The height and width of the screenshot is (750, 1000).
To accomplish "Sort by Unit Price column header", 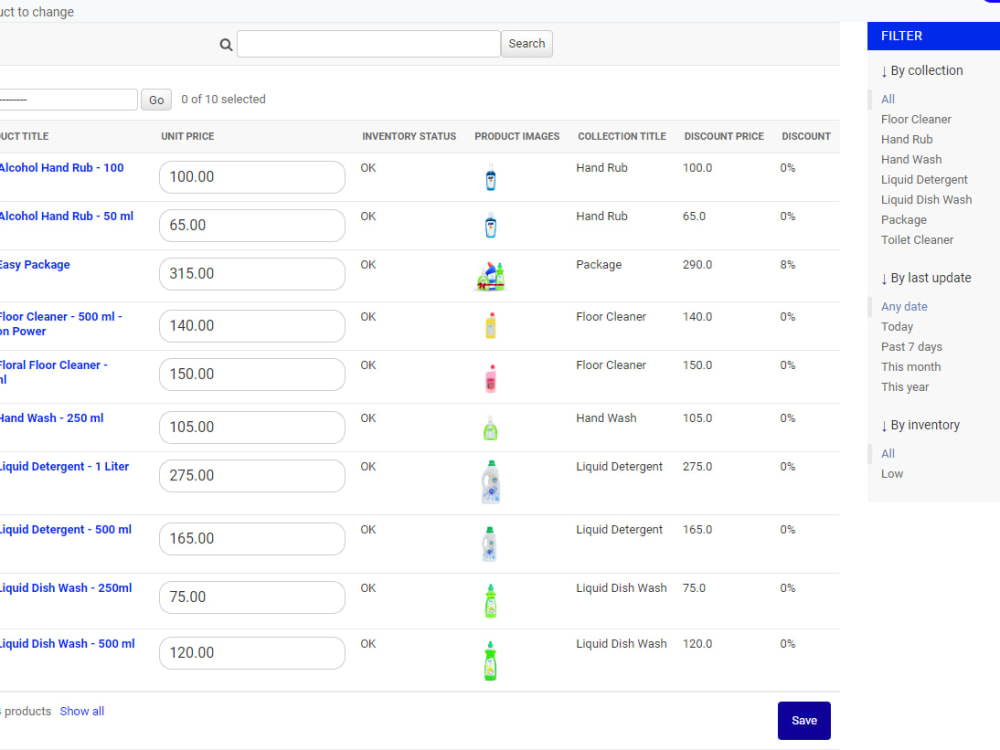I will pos(188,136).
